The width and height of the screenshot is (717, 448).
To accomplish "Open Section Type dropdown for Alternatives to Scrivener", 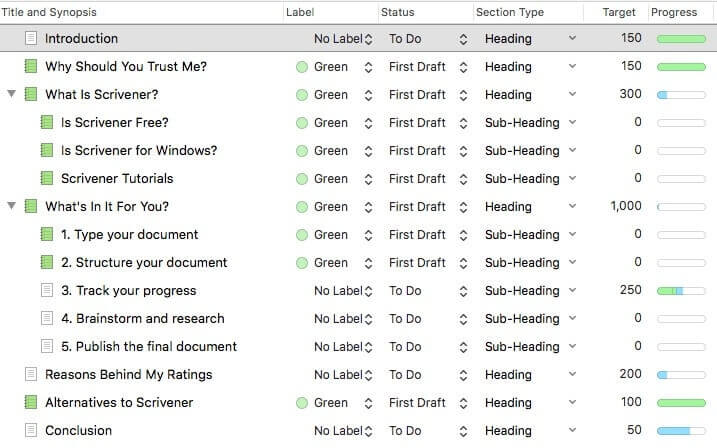I will 572,402.
